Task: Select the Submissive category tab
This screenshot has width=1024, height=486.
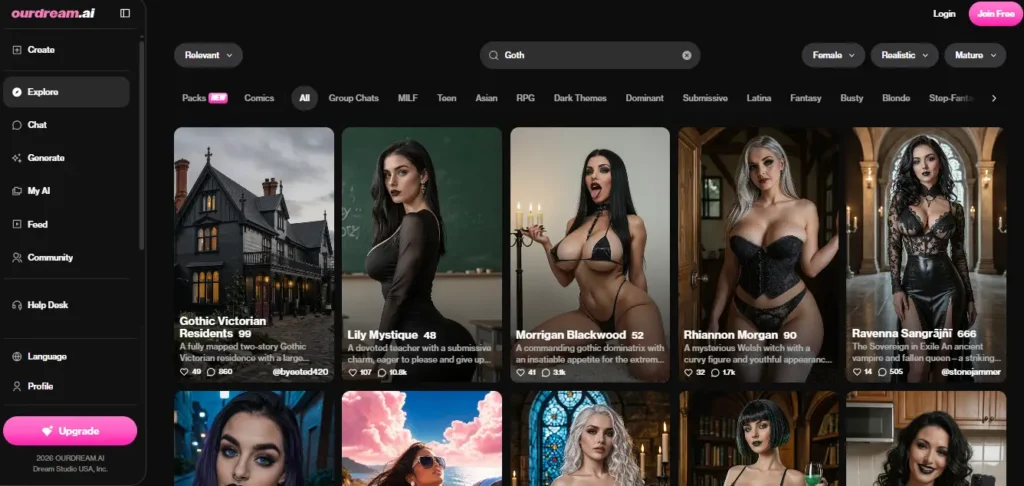Action: click(705, 98)
